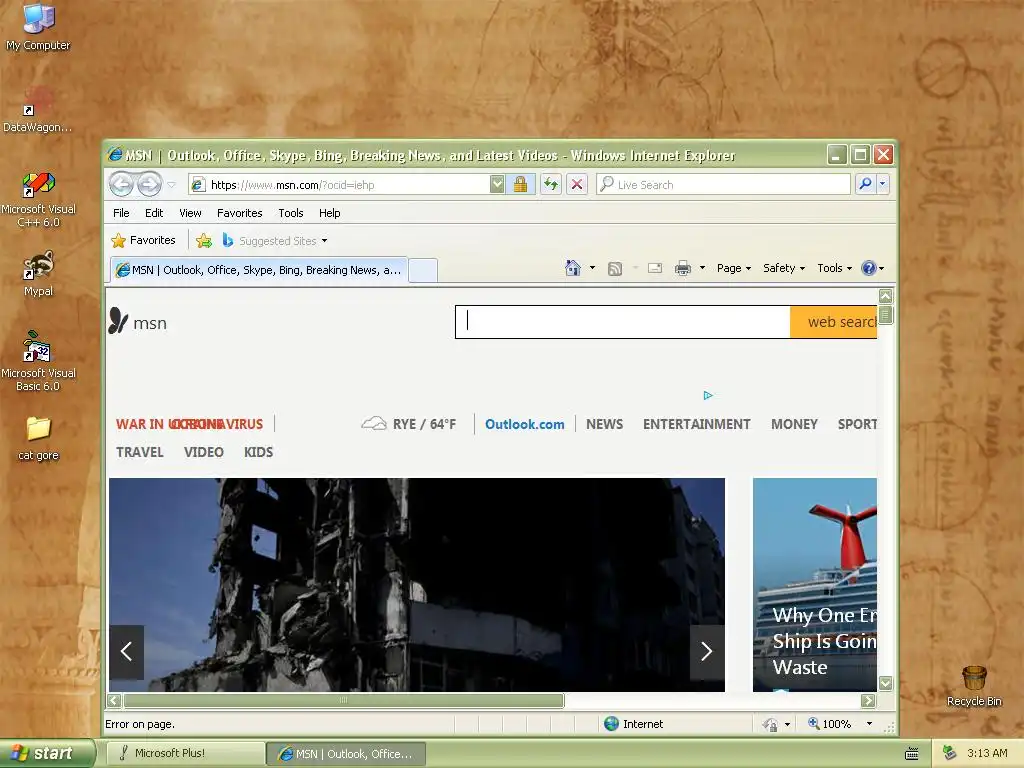Click the vertical scrollbar down arrow

pyautogui.click(x=886, y=684)
